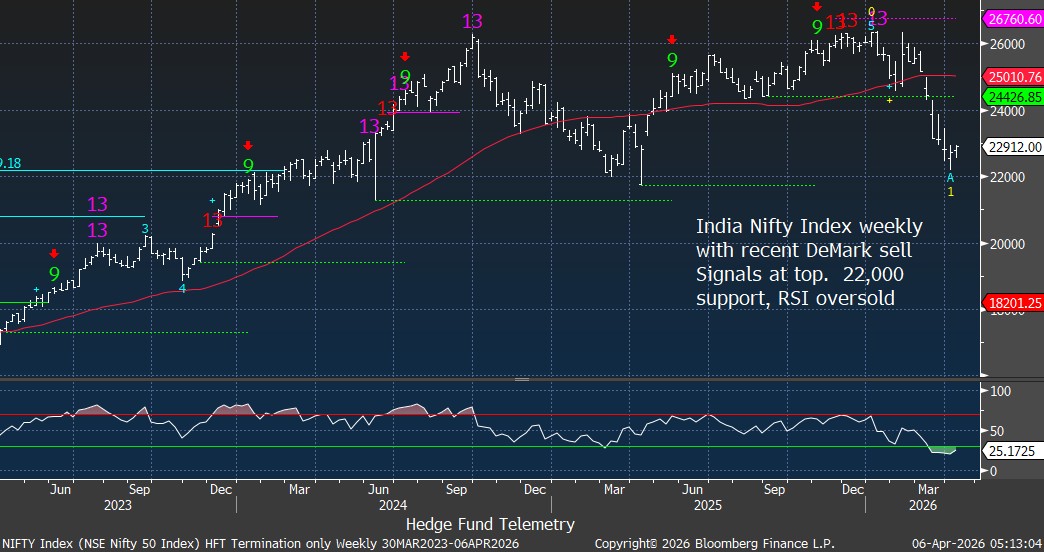Select the India Nifty Index annotation text

pos(803,260)
